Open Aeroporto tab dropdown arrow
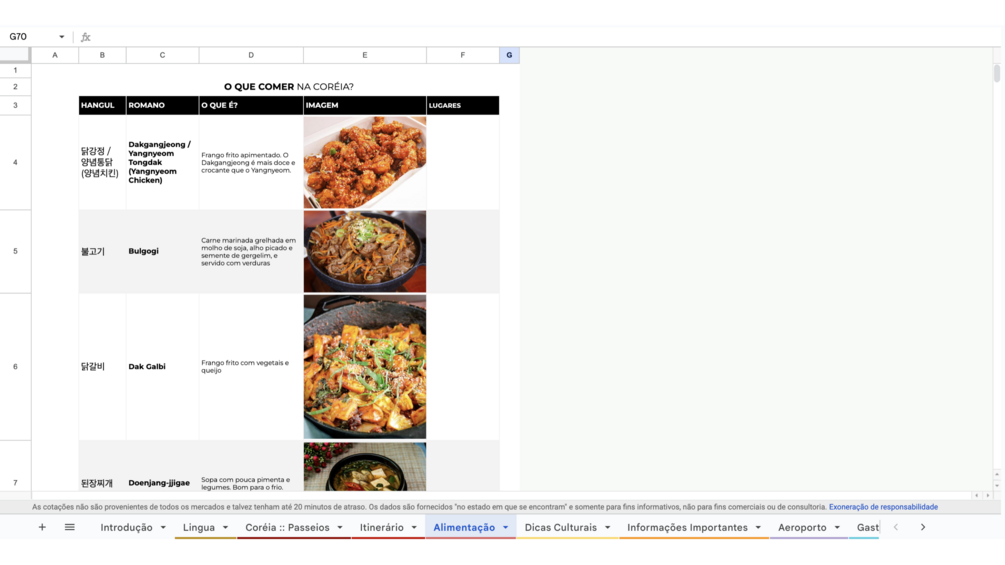This screenshot has height=565, width=1005. pyautogui.click(x=837, y=528)
